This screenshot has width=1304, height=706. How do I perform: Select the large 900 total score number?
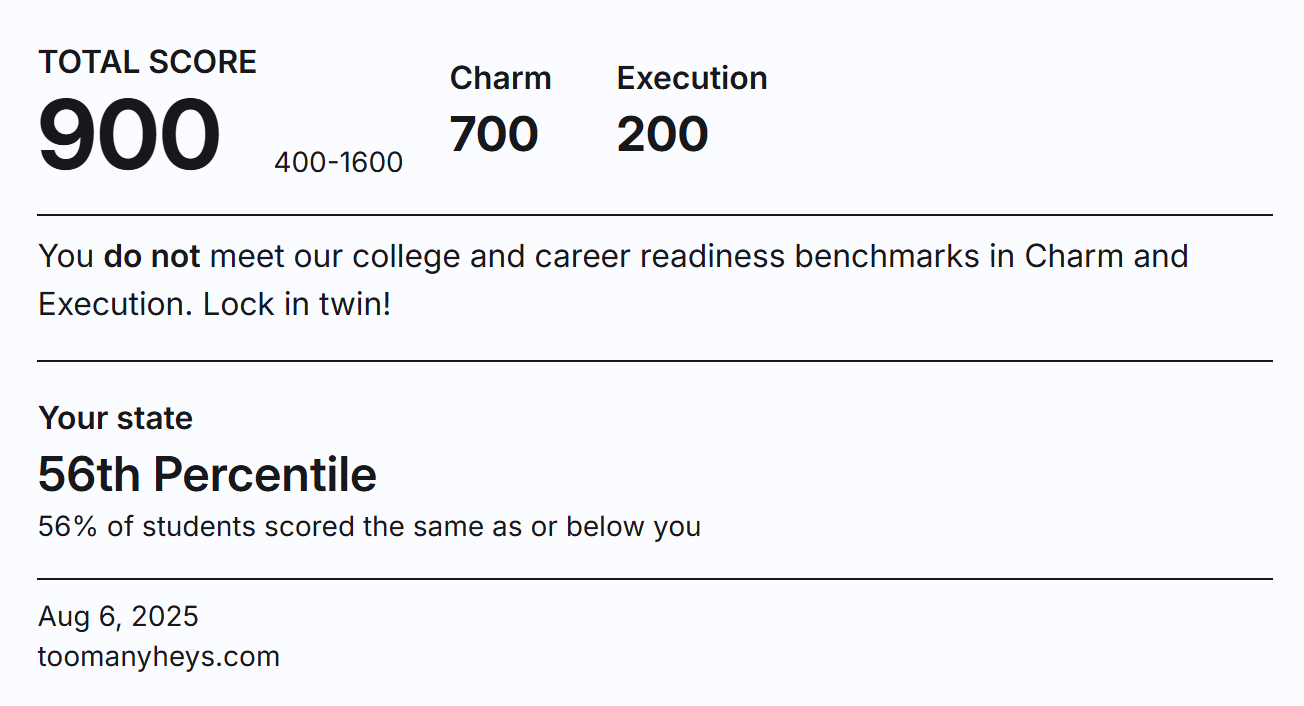click(129, 134)
